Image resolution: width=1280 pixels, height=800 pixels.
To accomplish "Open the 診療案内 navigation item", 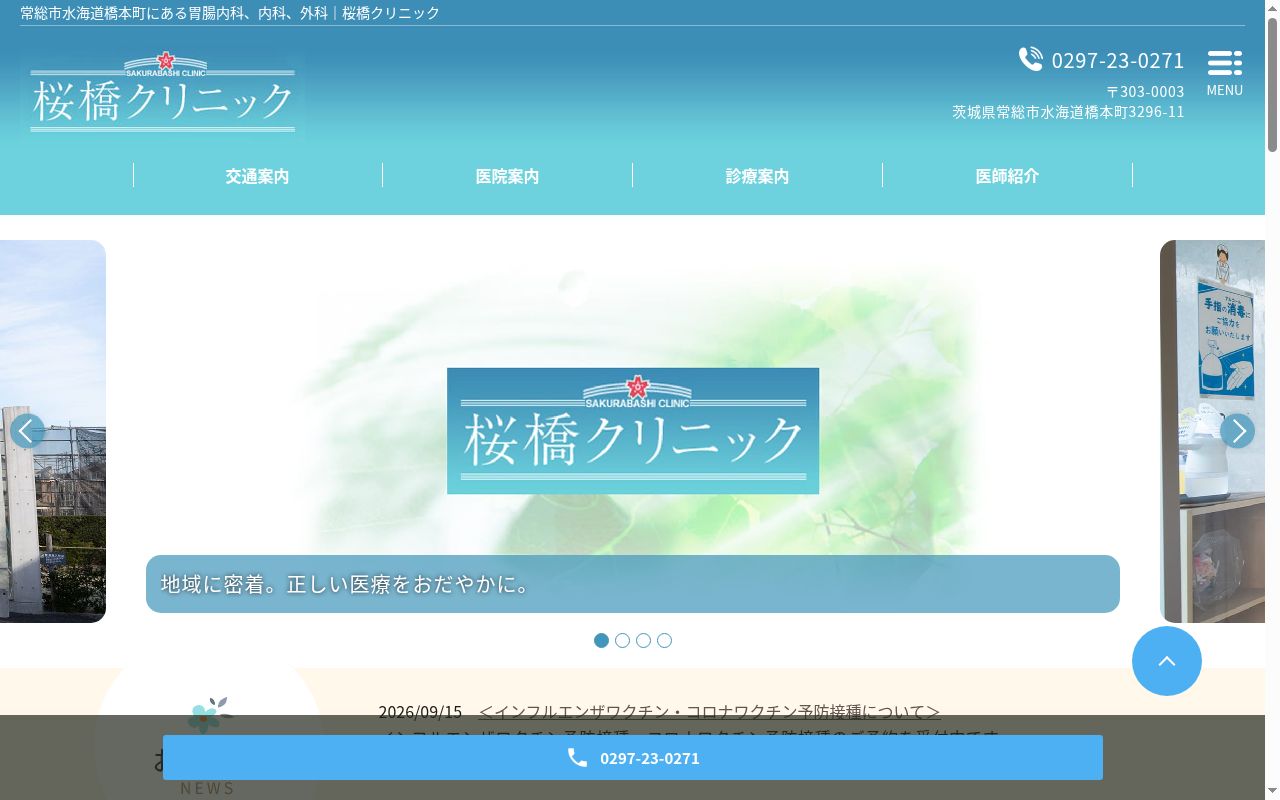I will point(757,176).
